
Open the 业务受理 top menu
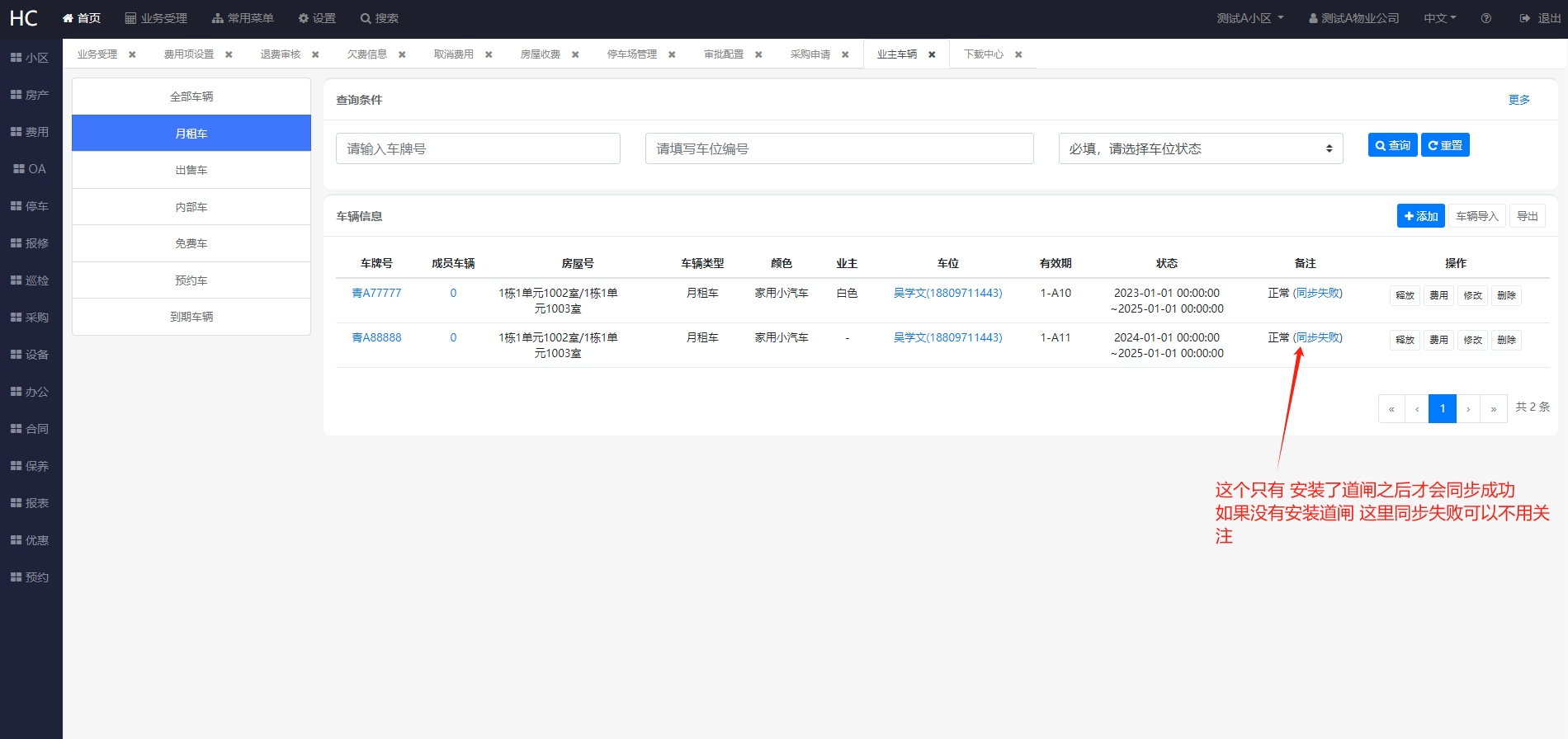click(x=156, y=18)
